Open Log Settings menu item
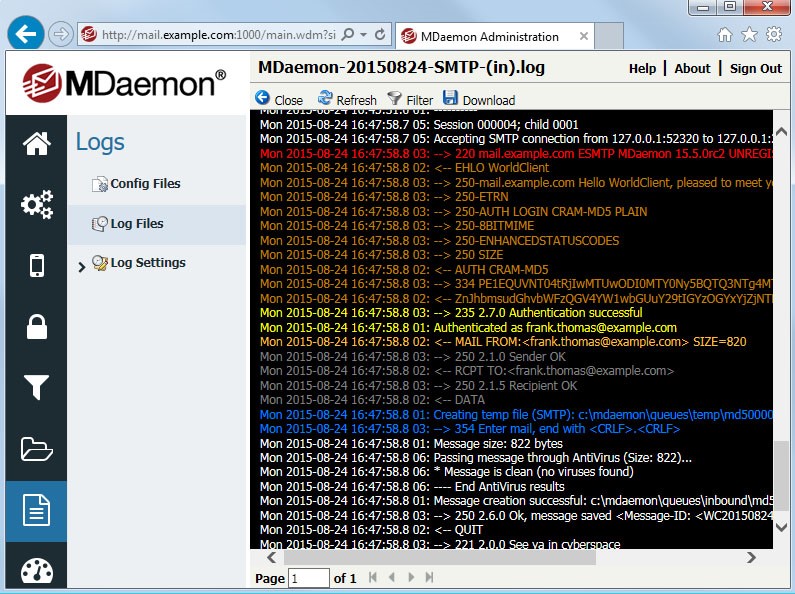 (x=139, y=263)
